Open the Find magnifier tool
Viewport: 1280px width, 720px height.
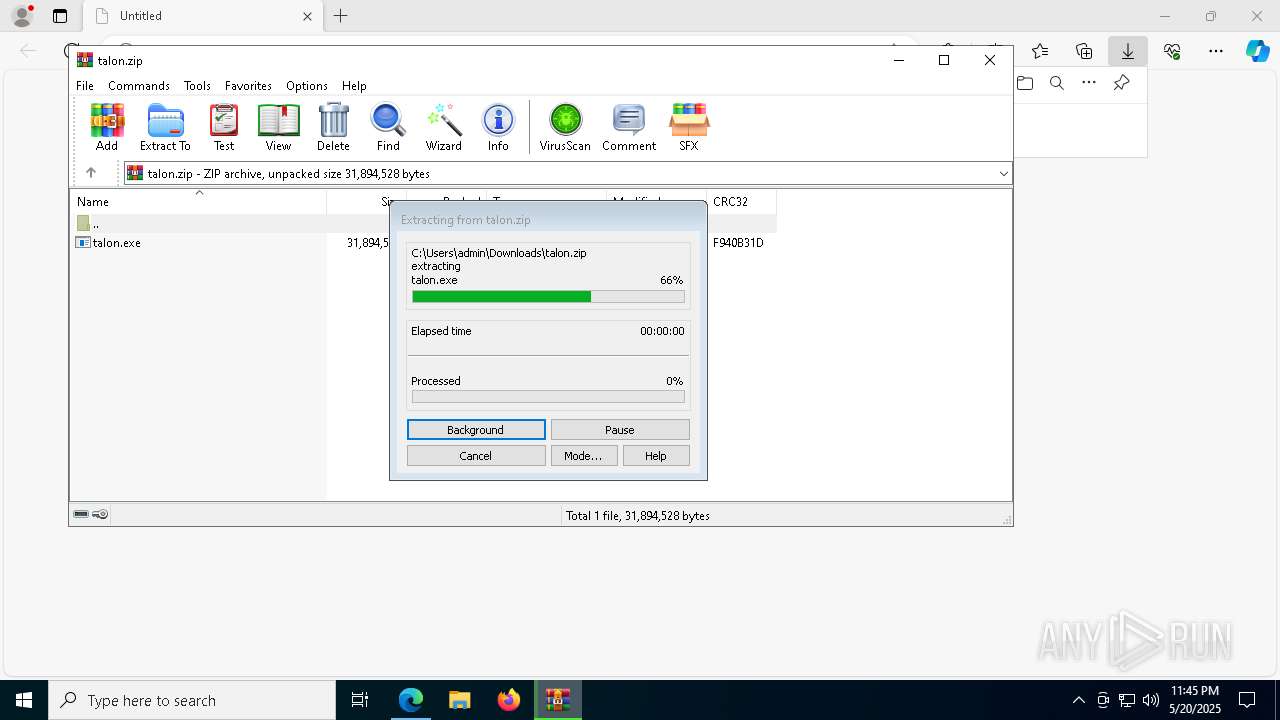click(388, 127)
